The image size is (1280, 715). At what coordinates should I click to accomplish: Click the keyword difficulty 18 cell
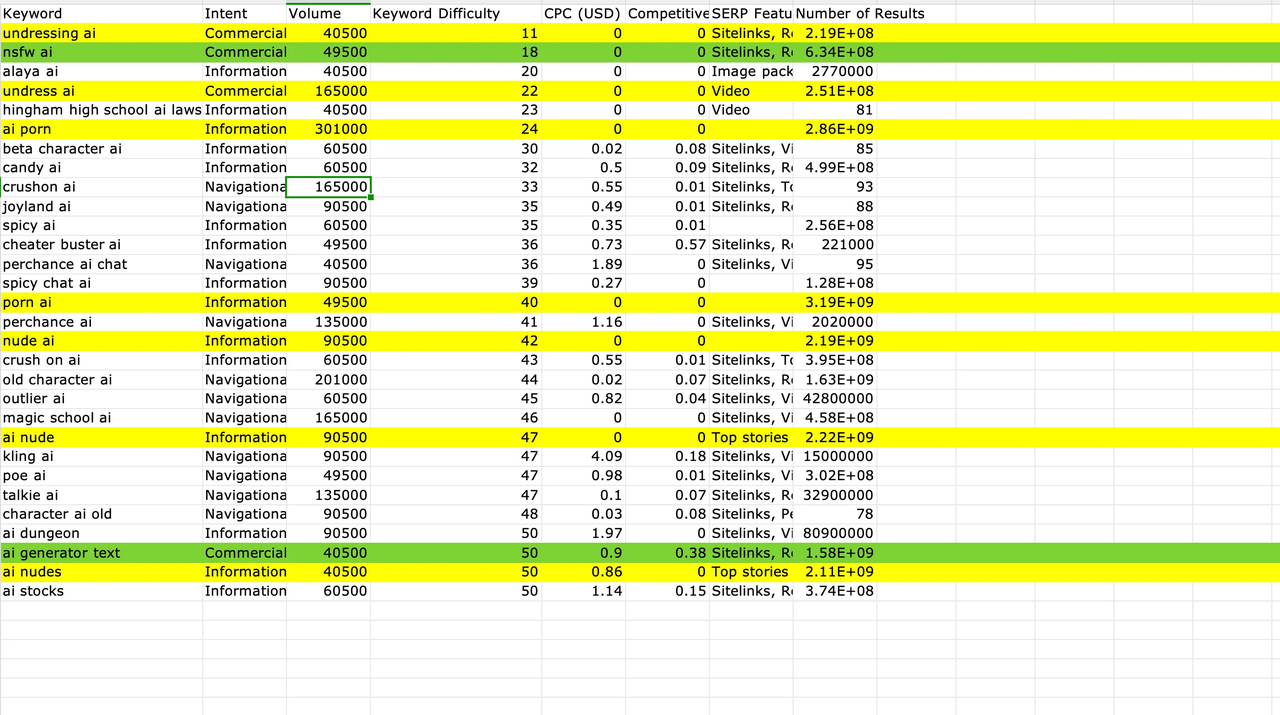[455, 52]
